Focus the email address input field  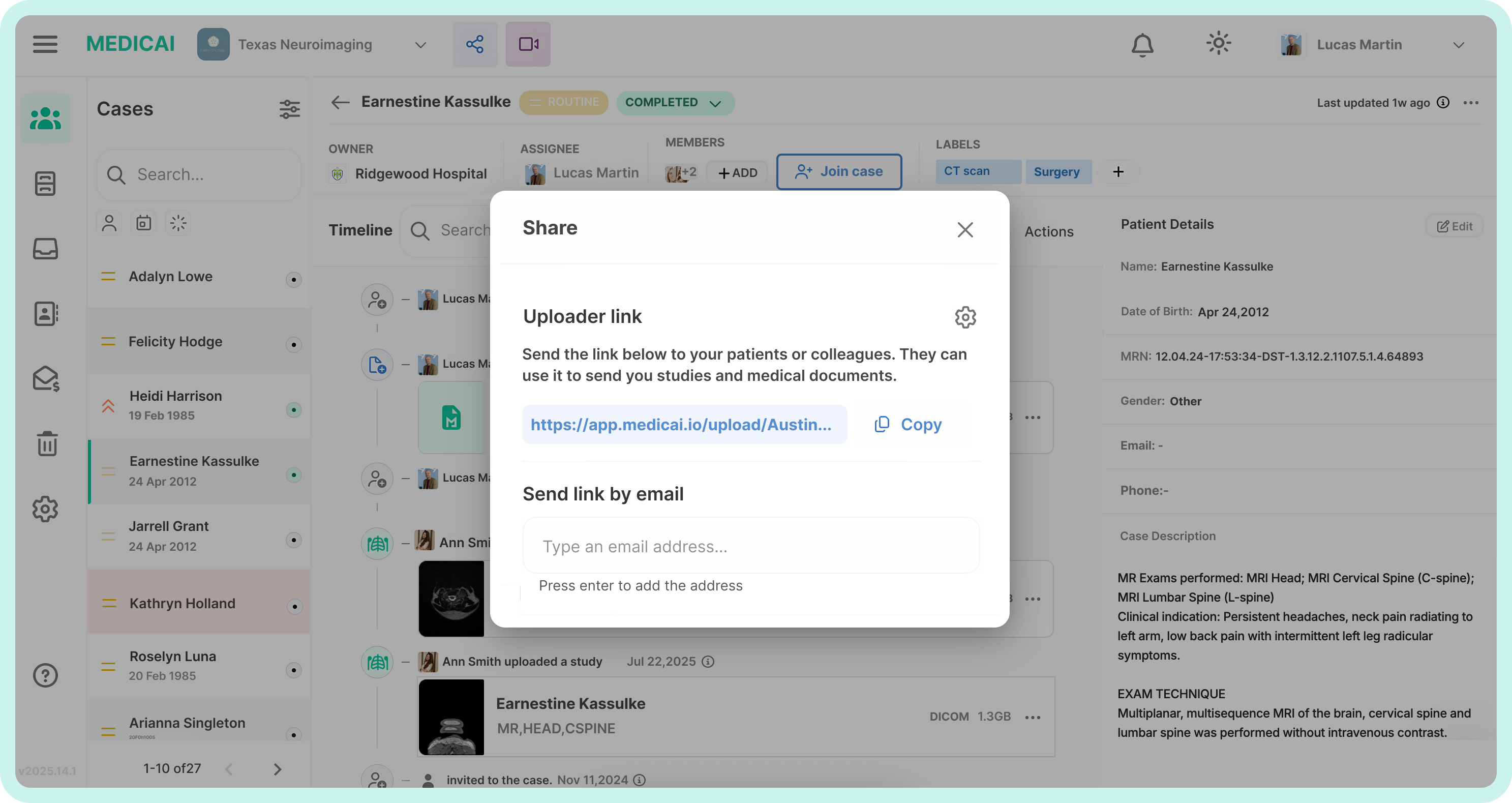pyautogui.click(x=750, y=546)
